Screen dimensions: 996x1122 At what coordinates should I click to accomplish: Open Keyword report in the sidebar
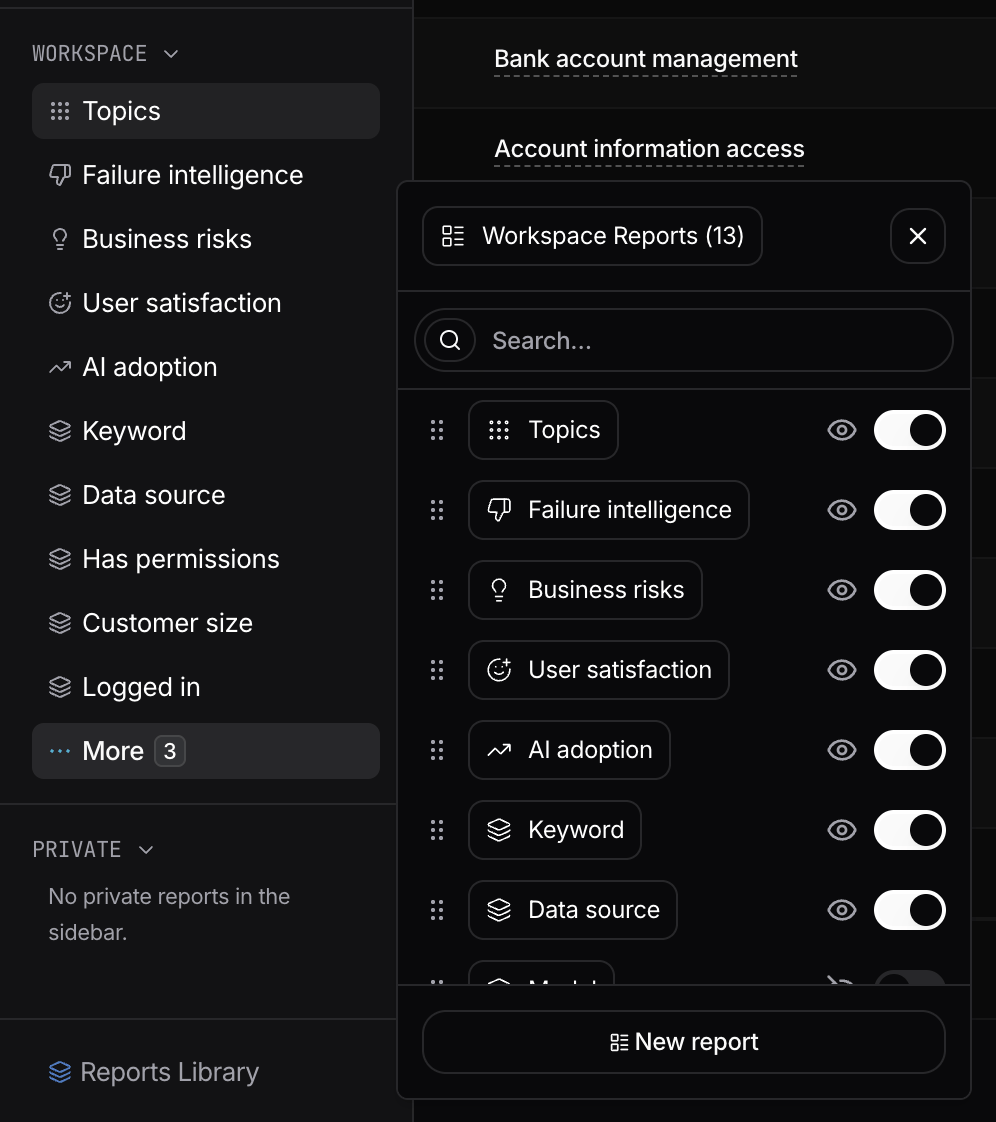205,431
